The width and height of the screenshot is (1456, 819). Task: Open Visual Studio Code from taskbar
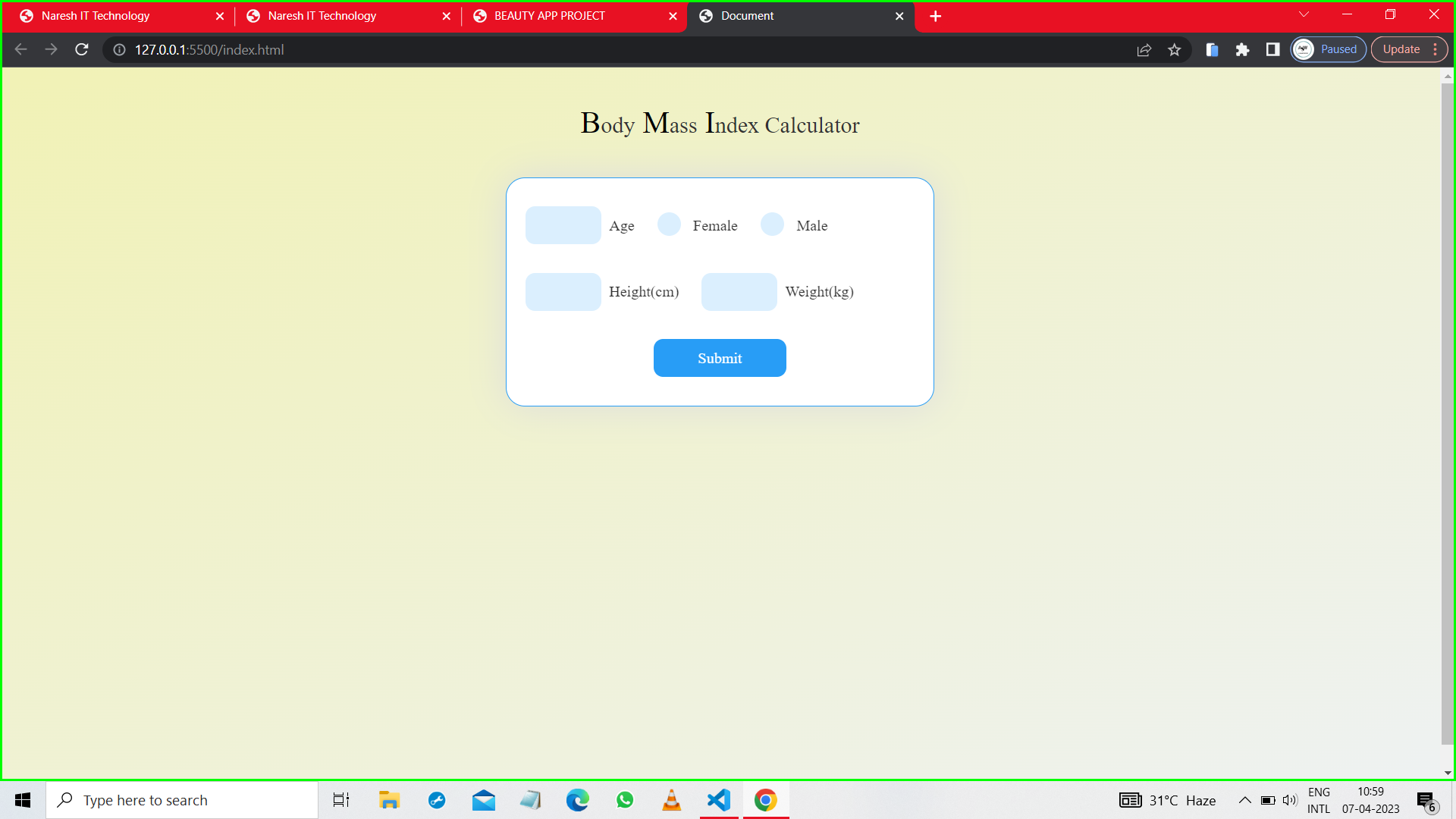point(718,800)
